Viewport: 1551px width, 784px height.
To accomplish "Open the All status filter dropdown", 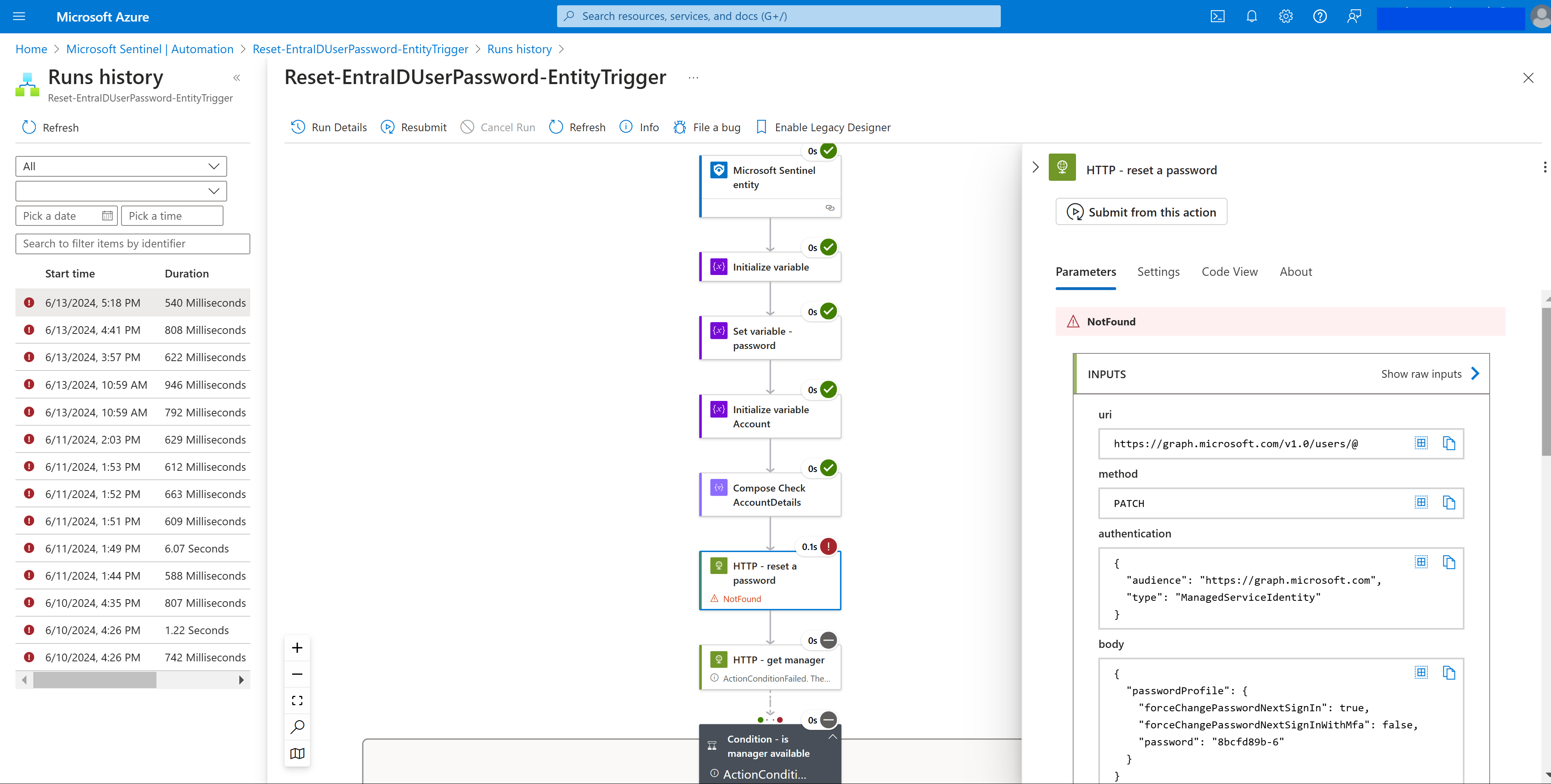I will coord(120,166).
